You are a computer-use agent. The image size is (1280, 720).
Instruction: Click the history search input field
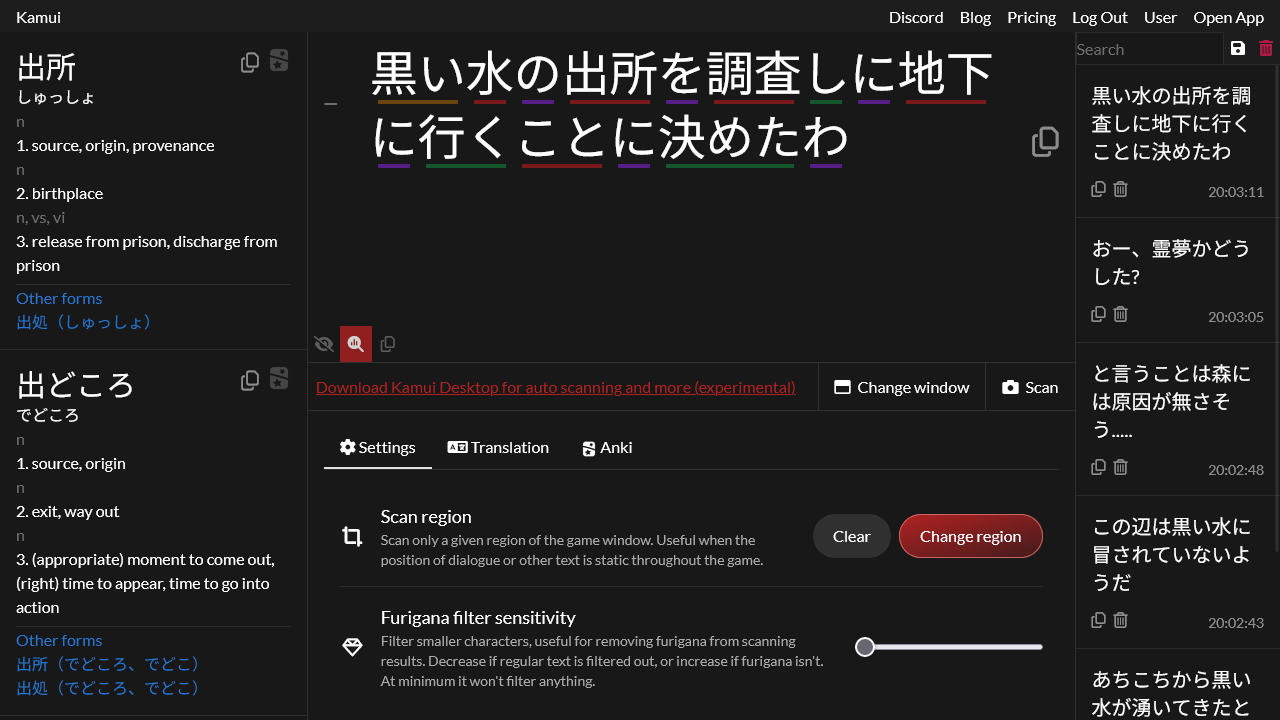click(1148, 48)
